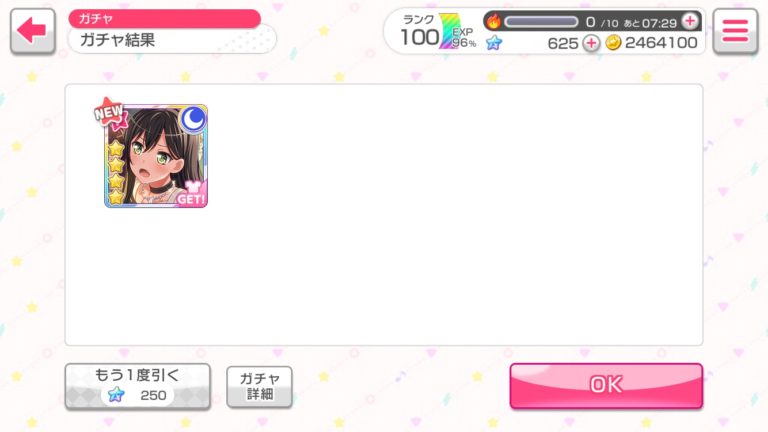This screenshot has width=768, height=432.
Task: Tap the flame boost icon
Action: 494,21
